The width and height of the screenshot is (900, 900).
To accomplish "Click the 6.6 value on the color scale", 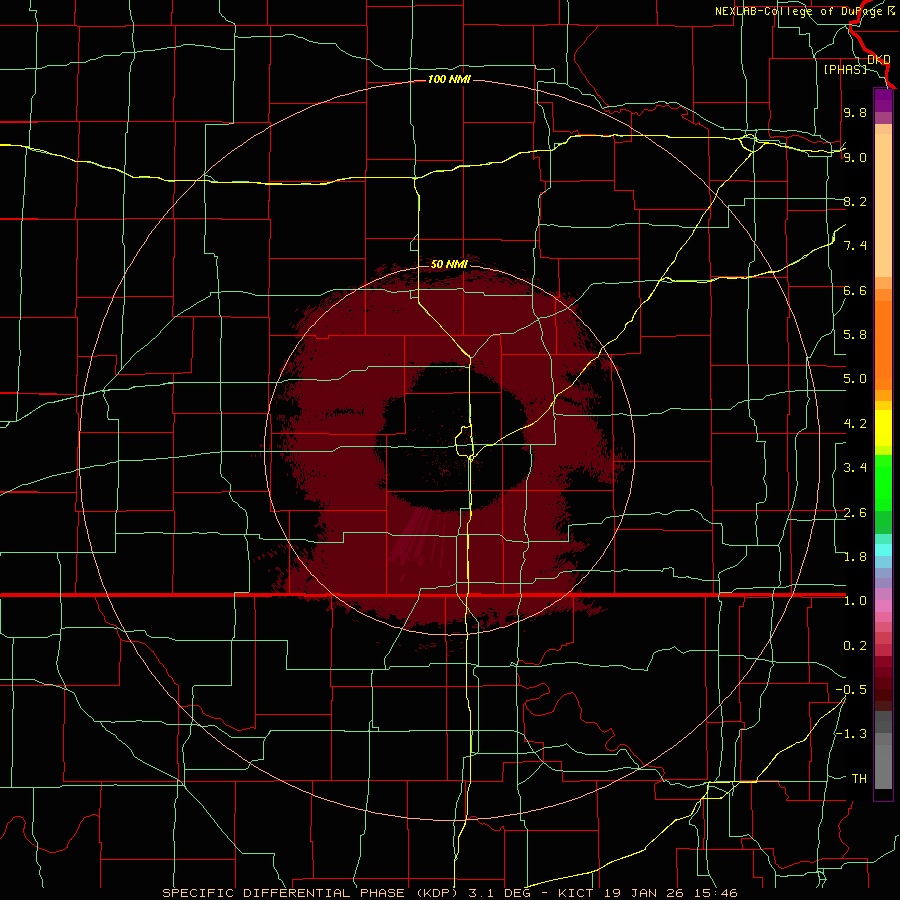I will point(855,290).
